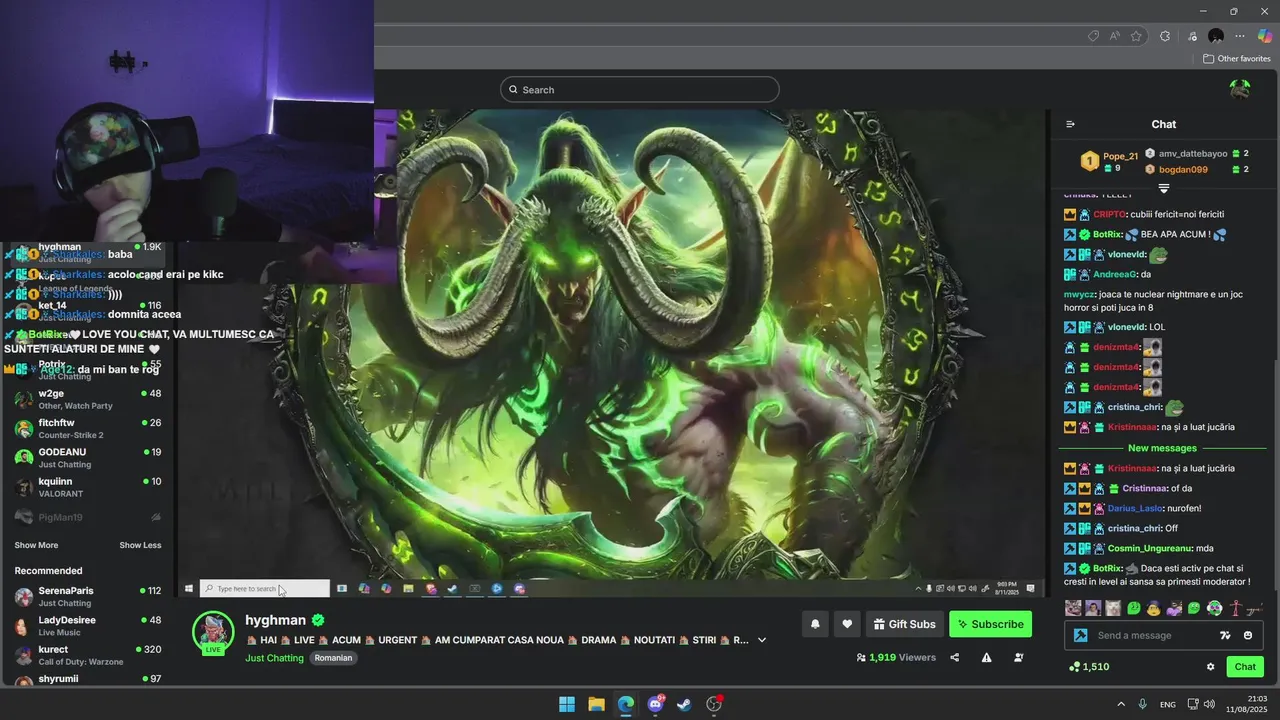
Task: Open the user profile avatar on Kick
Action: point(1240,89)
